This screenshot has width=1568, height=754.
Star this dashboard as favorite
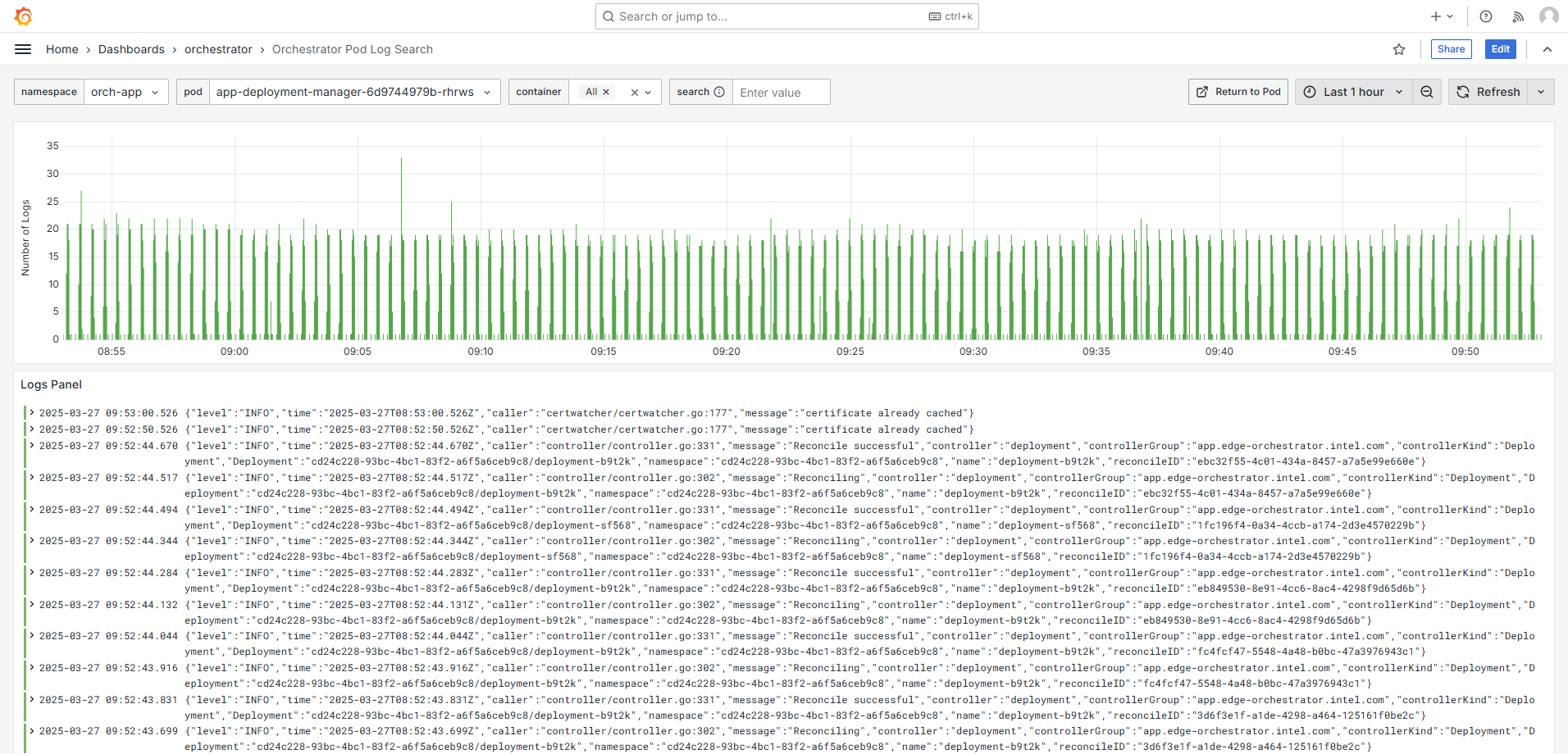[x=1399, y=49]
